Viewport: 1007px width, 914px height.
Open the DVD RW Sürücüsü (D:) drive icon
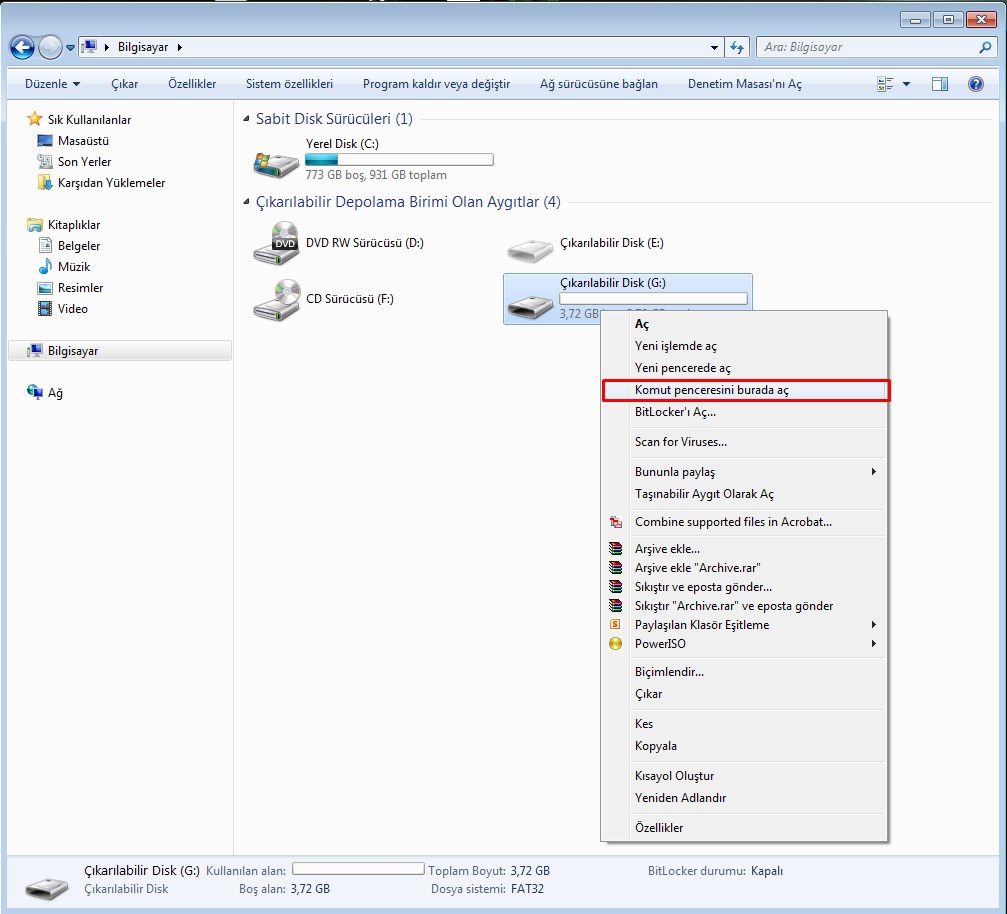click(x=275, y=243)
